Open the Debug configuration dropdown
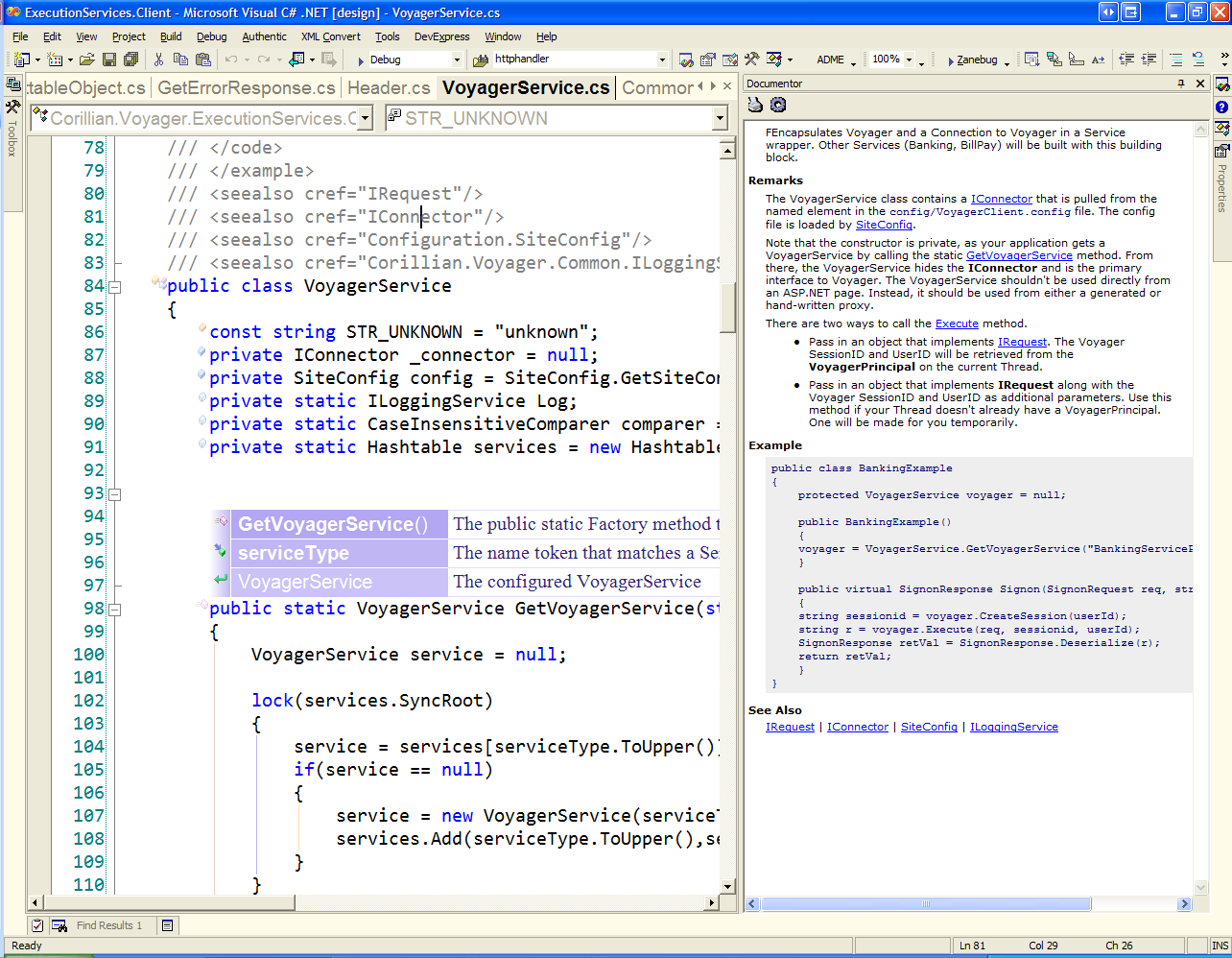The height and width of the screenshot is (958, 1232). 457,60
